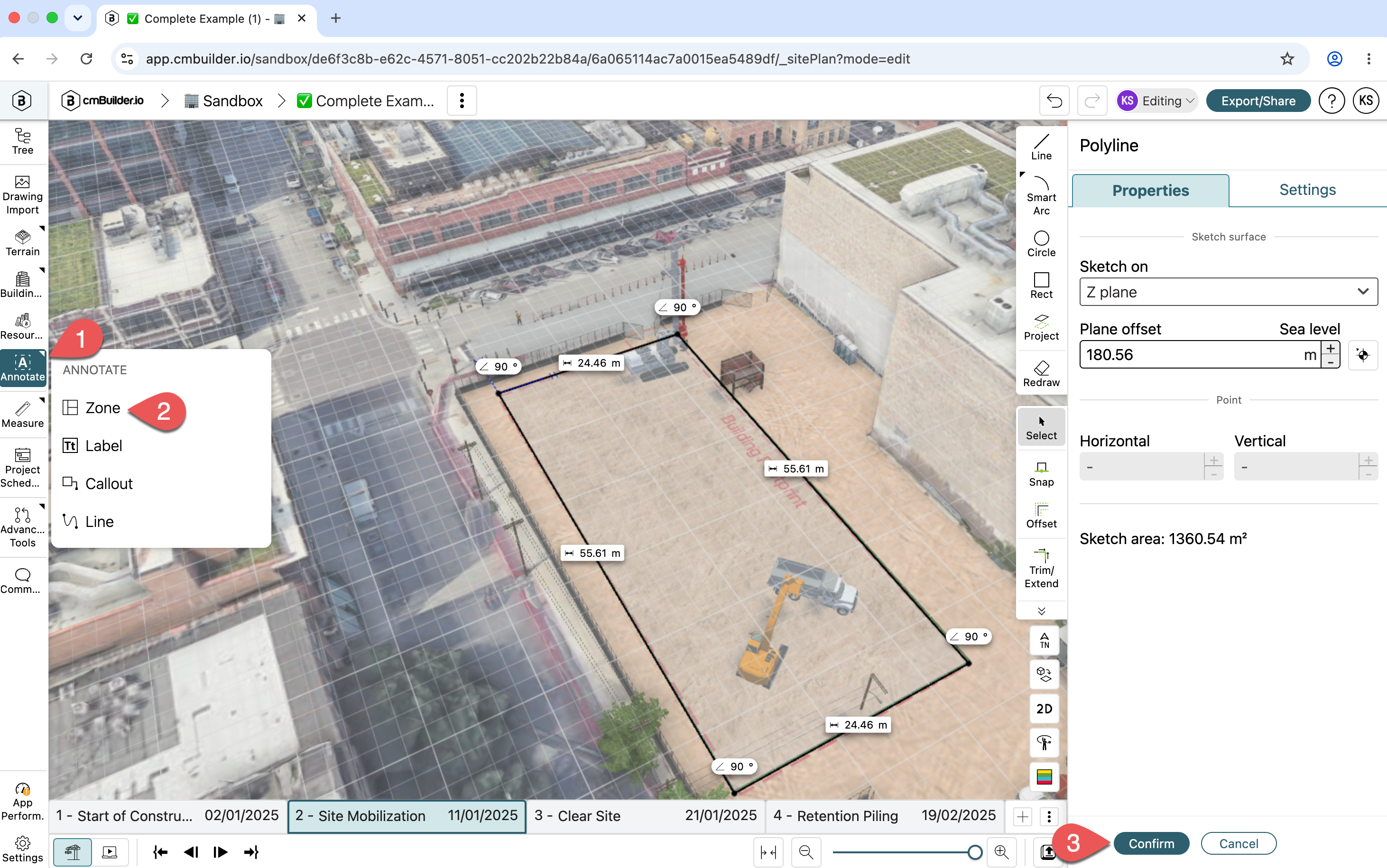Choose Line from Annotate menu

[88, 521]
